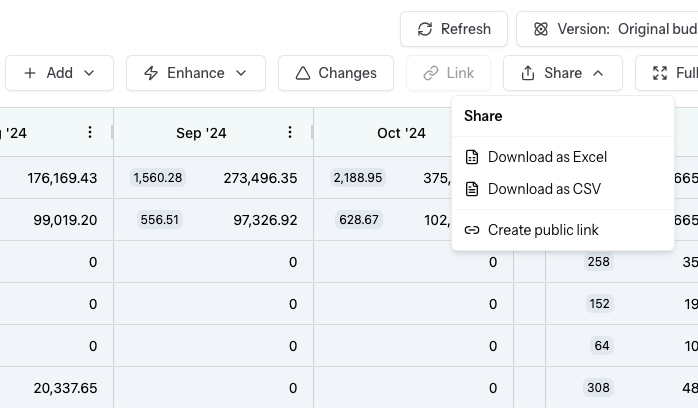Click the 258 badge
The image size is (698, 408).
pyautogui.click(x=599, y=262)
